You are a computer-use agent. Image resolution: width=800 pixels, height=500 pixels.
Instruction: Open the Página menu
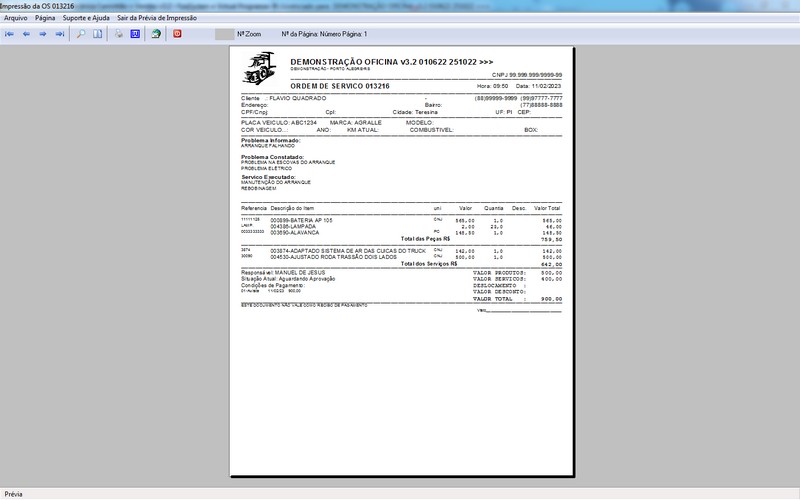(45, 18)
